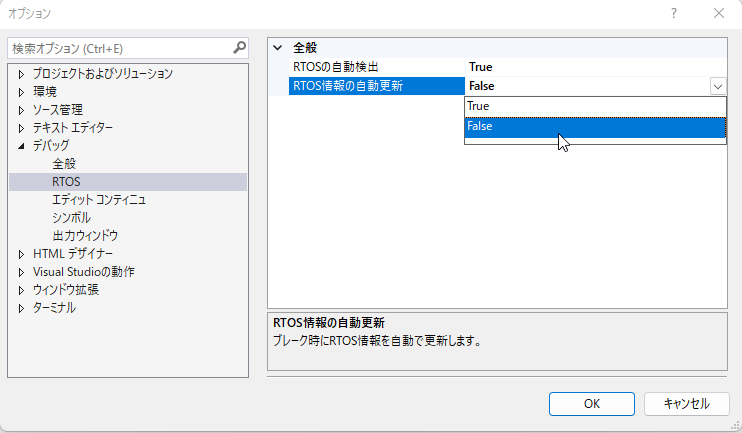The image size is (742, 433).
Task: Click OK to confirm options
Action: [x=591, y=403]
